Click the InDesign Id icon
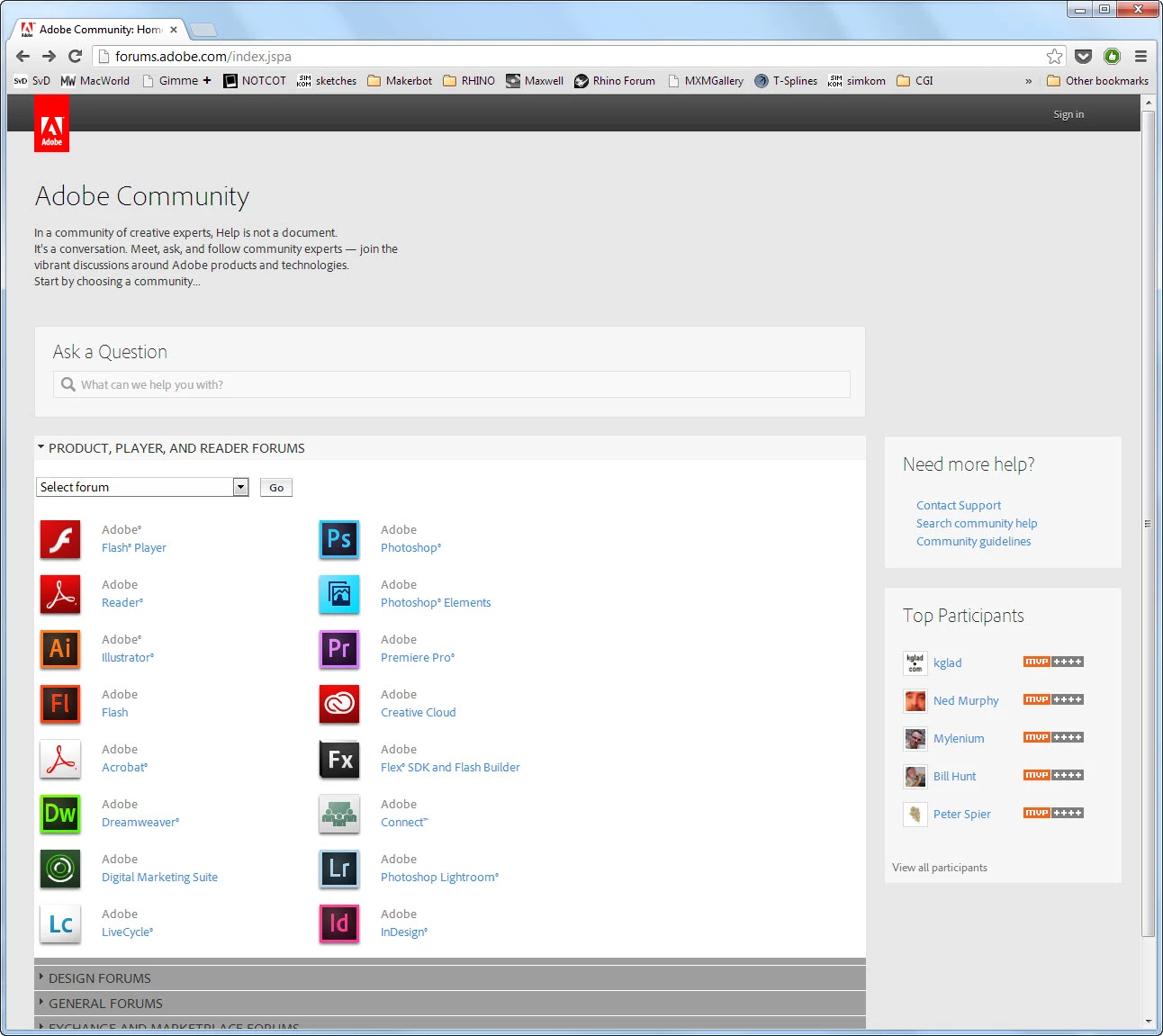The width and height of the screenshot is (1163, 1036). coord(339,923)
